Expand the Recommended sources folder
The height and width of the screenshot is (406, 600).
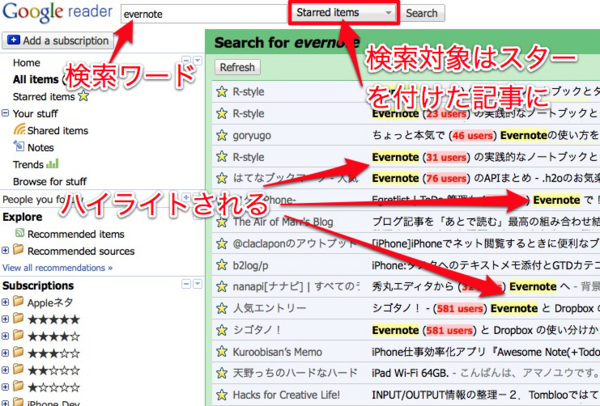[5, 251]
